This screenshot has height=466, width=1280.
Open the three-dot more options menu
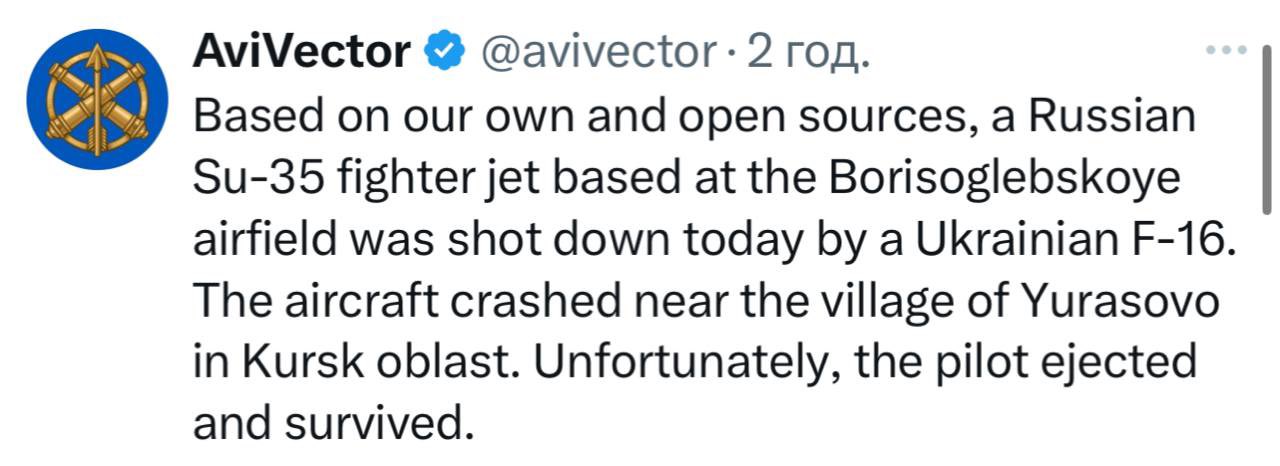click(1228, 49)
